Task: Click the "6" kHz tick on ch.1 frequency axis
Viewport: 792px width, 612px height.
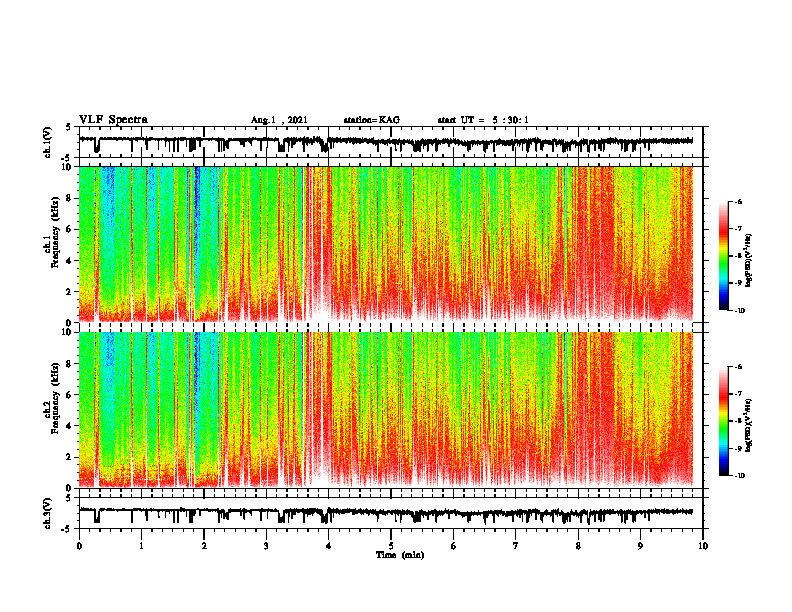Action: [x=70, y=229]
